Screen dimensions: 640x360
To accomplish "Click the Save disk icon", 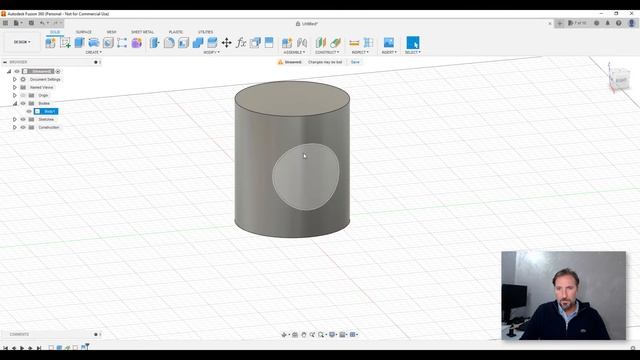I will pyautogui.click(x=31, y=23).
